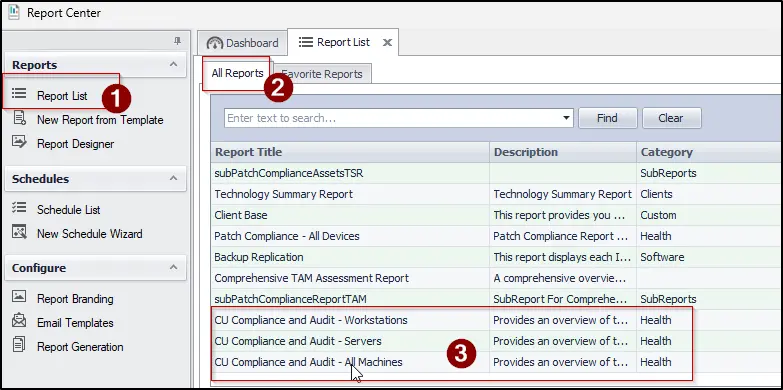The image size is (783, 390).
Task: Click the Custom category cell
Action: (709, 215)
